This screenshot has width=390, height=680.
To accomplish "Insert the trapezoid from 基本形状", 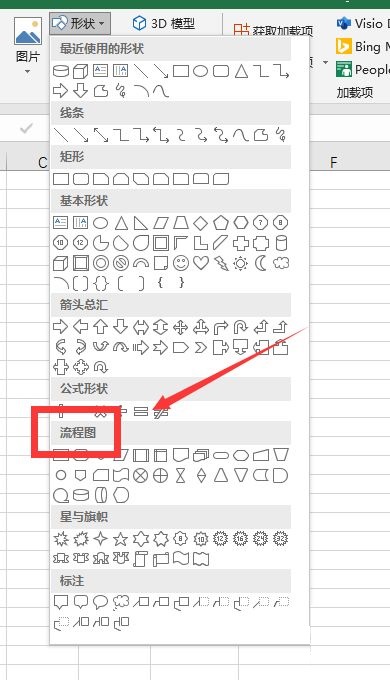I will [180, 223].
